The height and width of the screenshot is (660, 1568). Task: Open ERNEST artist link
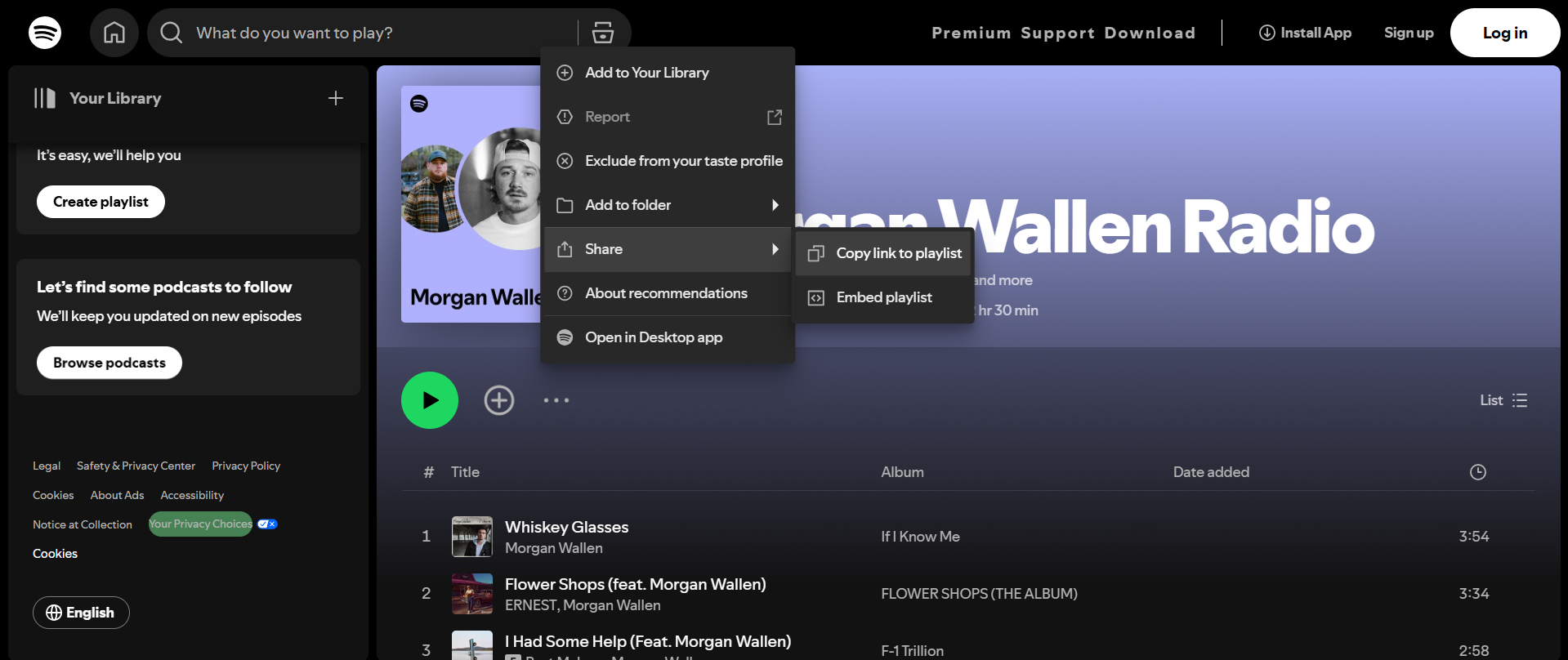[530, 605]
